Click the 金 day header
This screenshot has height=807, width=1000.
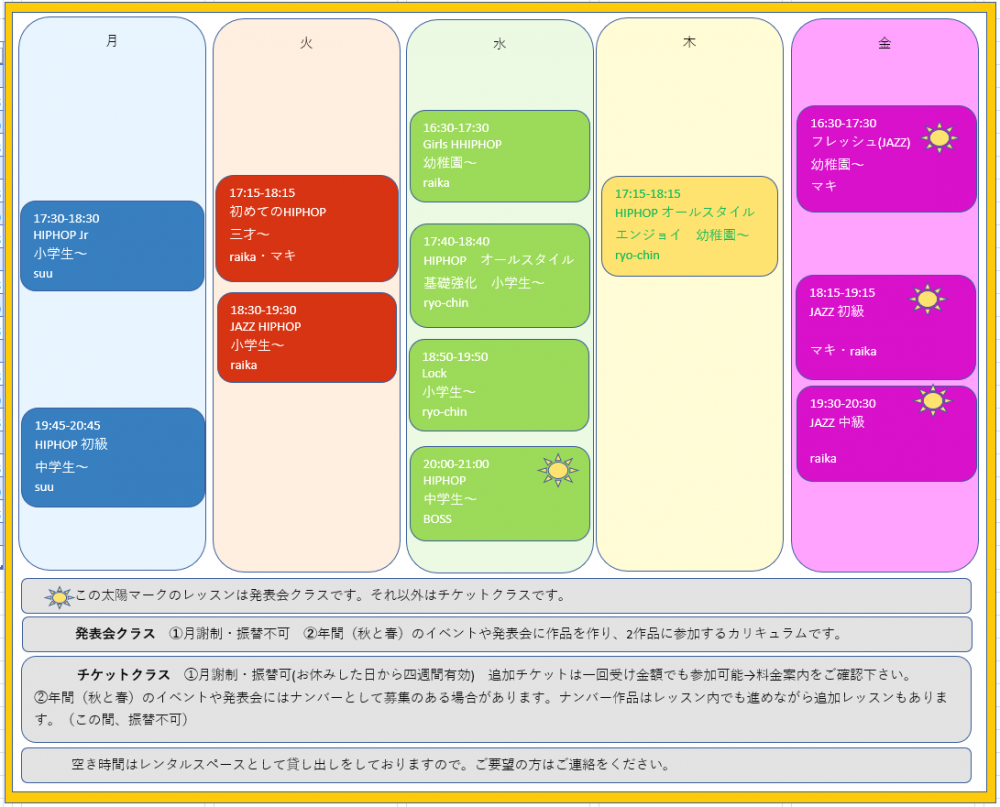click(x=884, y=43)
